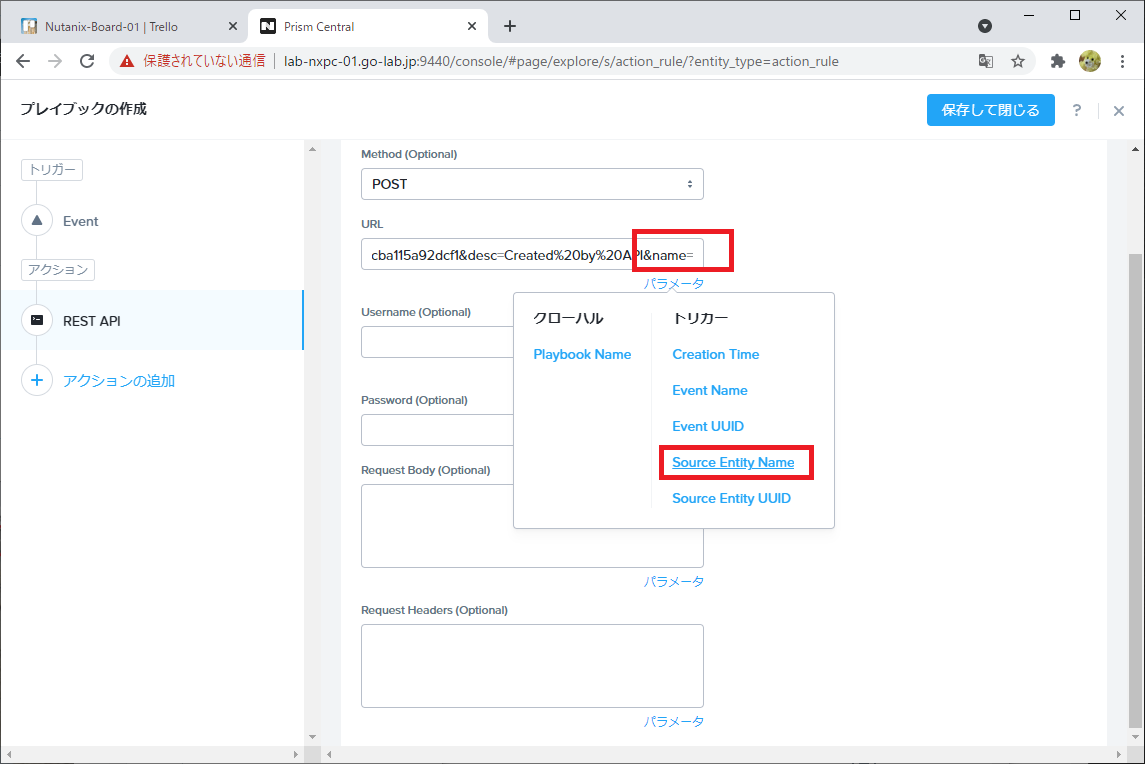Click into the Username input field
The image size is (1145, 764).
437,343
